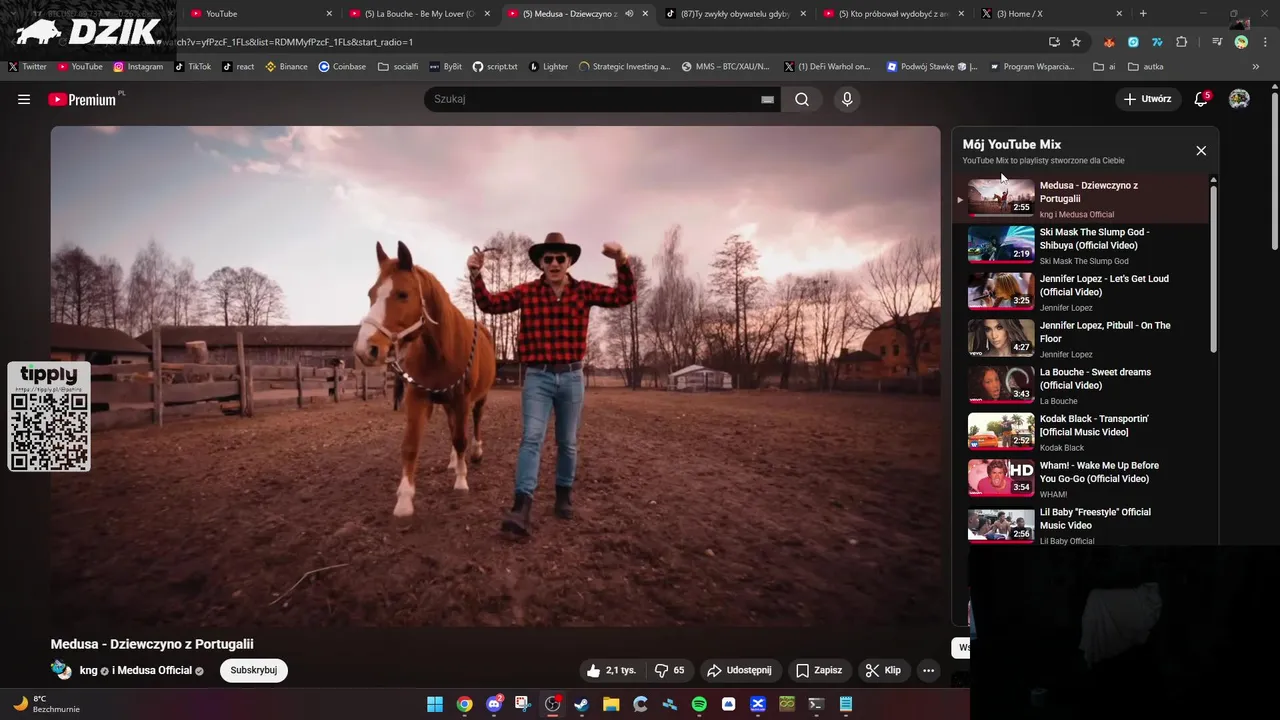The height and width of the screenshot is (720, 1280).
Task: Start voice search with the microphone icon
Action: click(x=847, y=99)
